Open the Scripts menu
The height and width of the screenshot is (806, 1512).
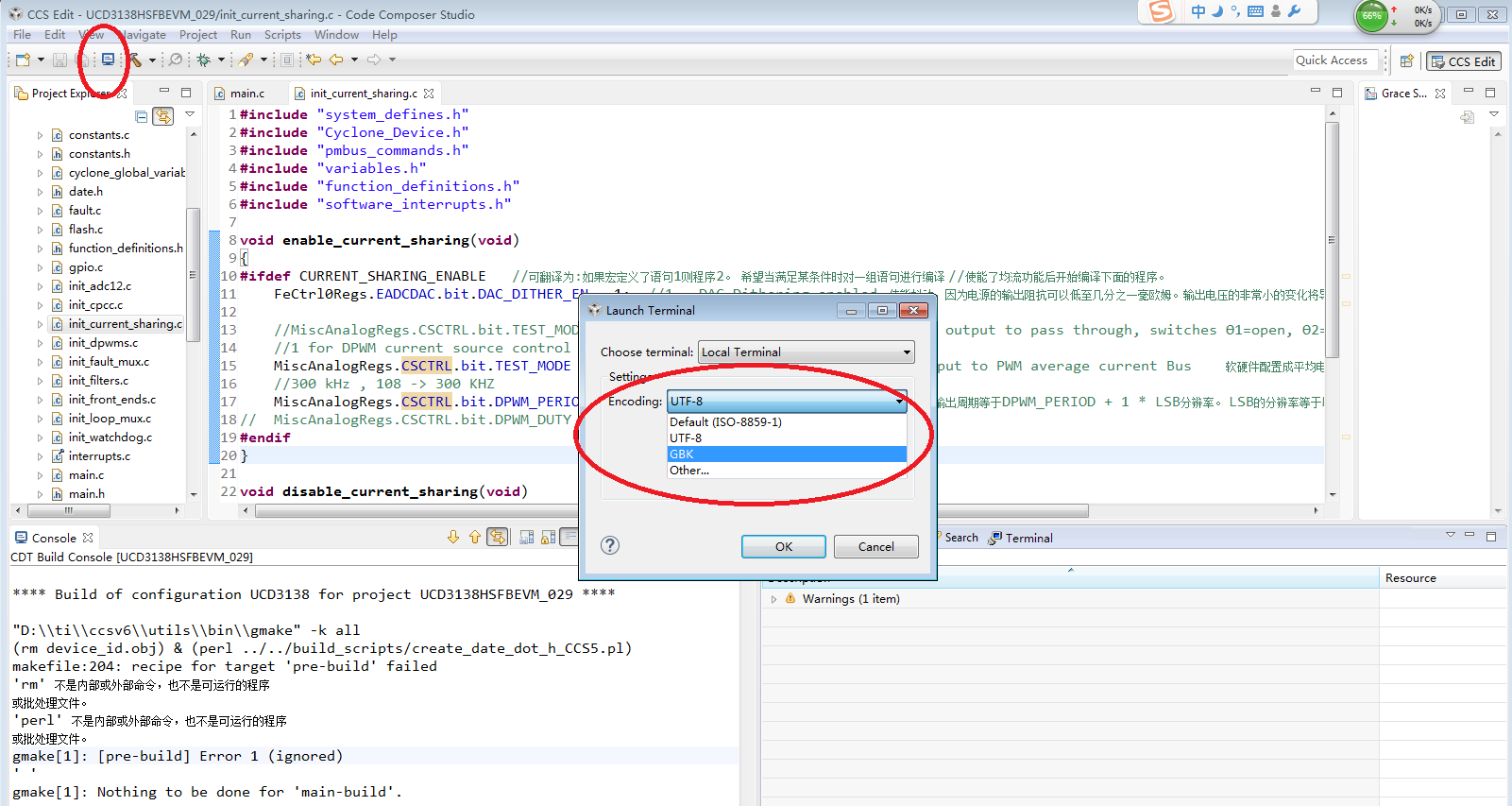tap(282, 35)
